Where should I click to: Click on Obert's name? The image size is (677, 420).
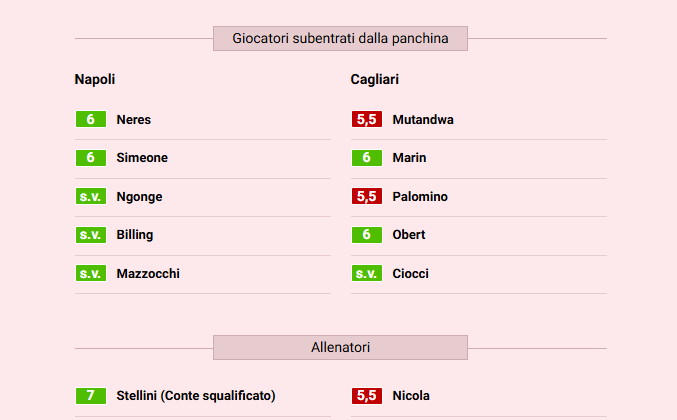pos(409,235)
